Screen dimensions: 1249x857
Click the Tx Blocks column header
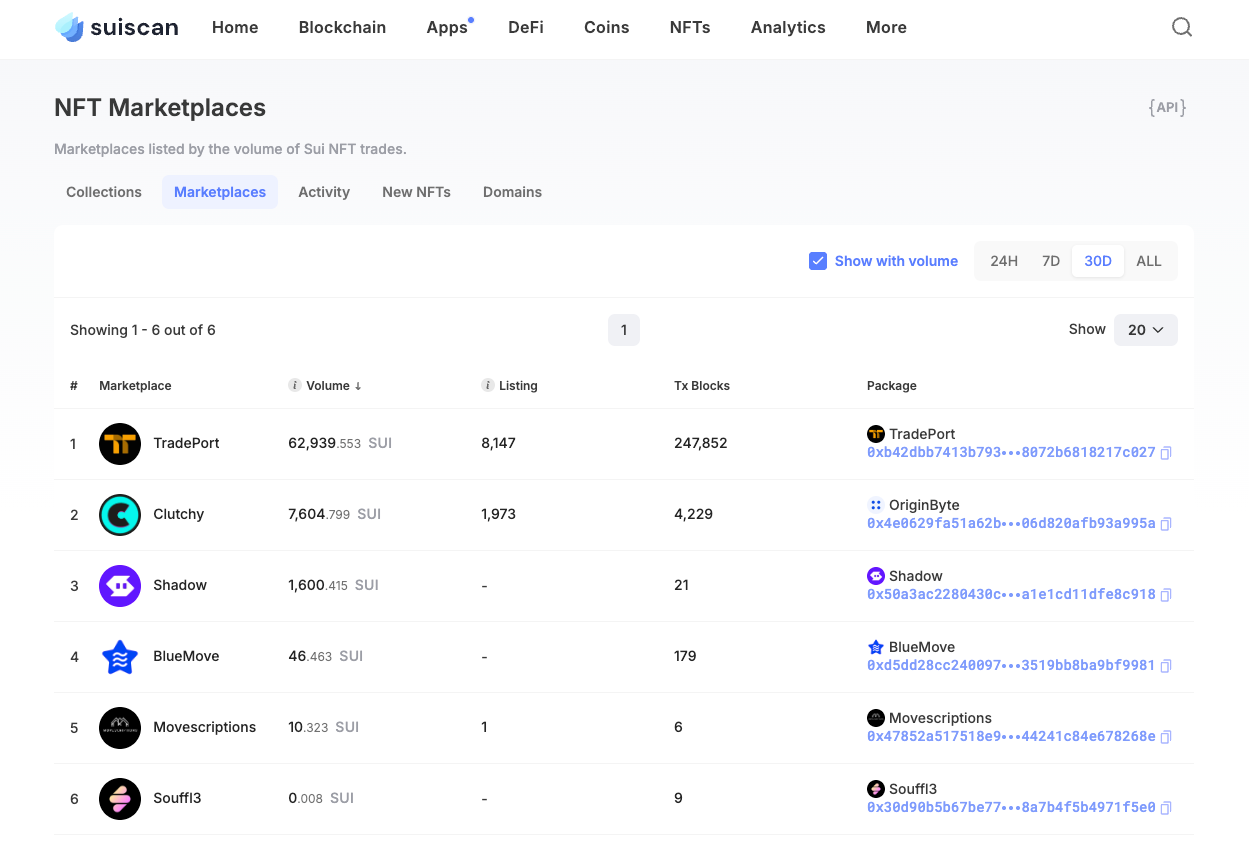[x=702, y=385]
